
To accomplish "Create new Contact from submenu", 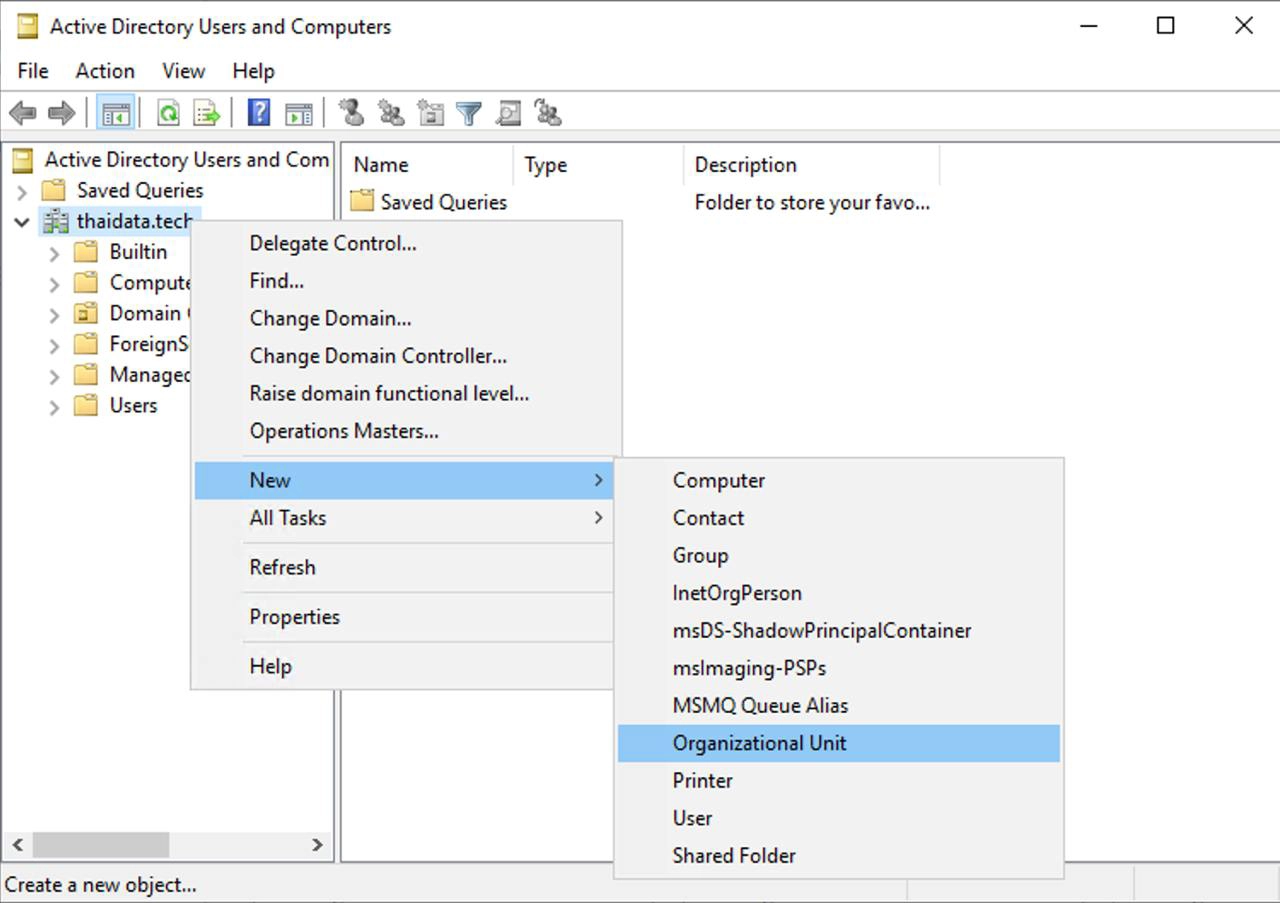I will (838, 518).
